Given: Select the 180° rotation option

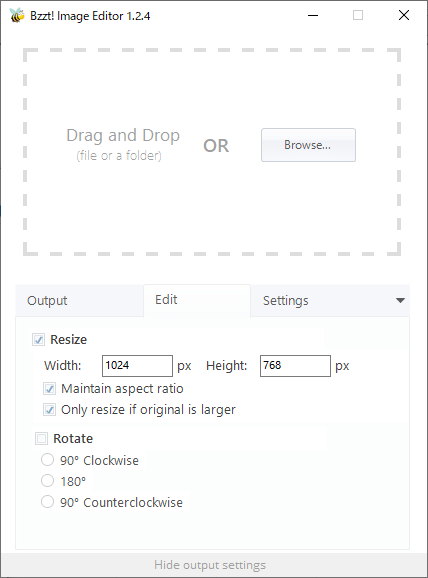Looking at the screenshot, I should tap(47, 481).
